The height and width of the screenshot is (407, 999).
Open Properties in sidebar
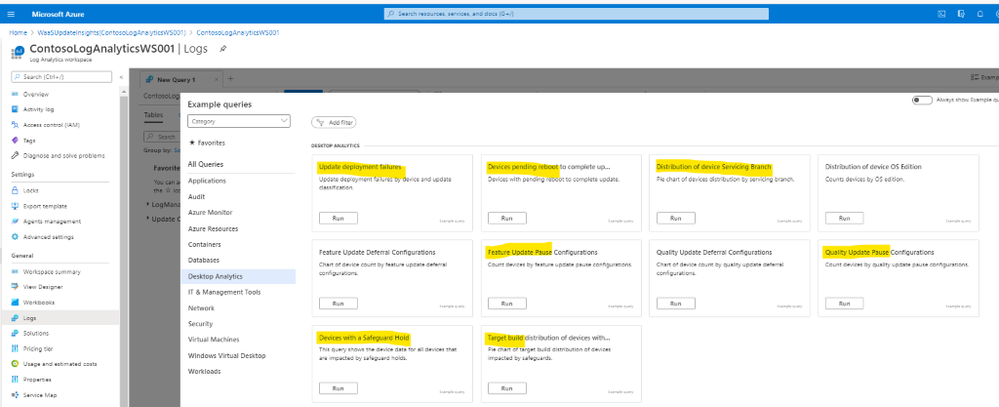37,380
